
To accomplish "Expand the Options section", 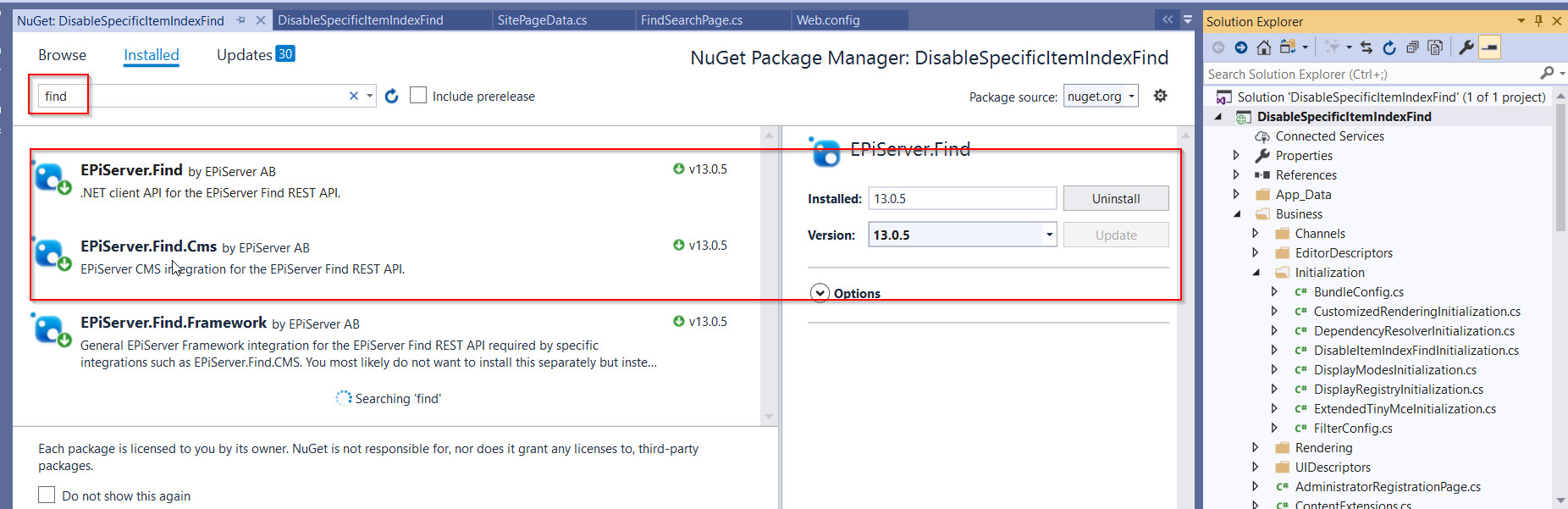I will coord(820,293).
